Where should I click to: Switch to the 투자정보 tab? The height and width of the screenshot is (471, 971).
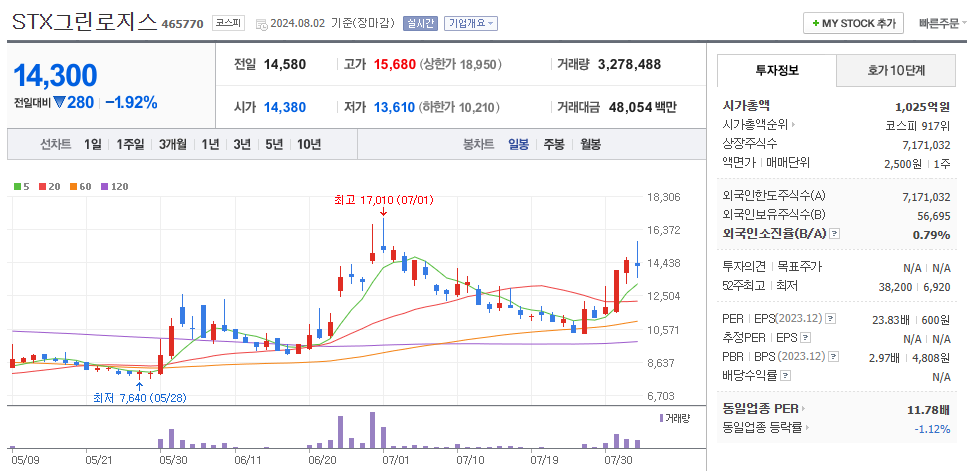[x=777, y=71]
